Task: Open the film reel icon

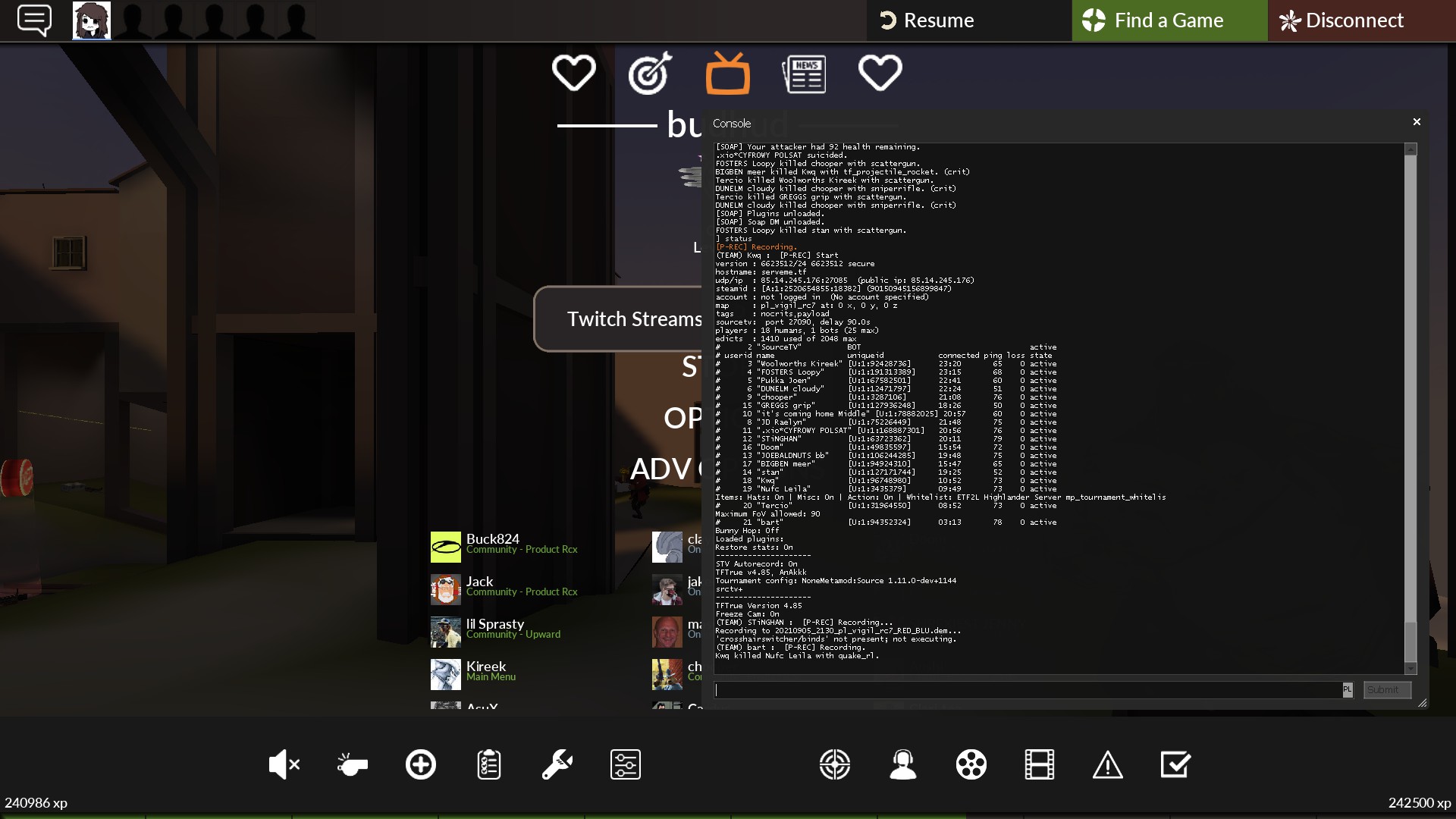Action: [971, 764]
